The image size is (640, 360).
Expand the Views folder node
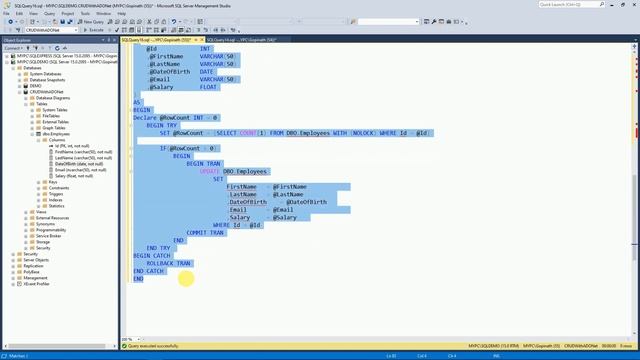click(26, 212)
